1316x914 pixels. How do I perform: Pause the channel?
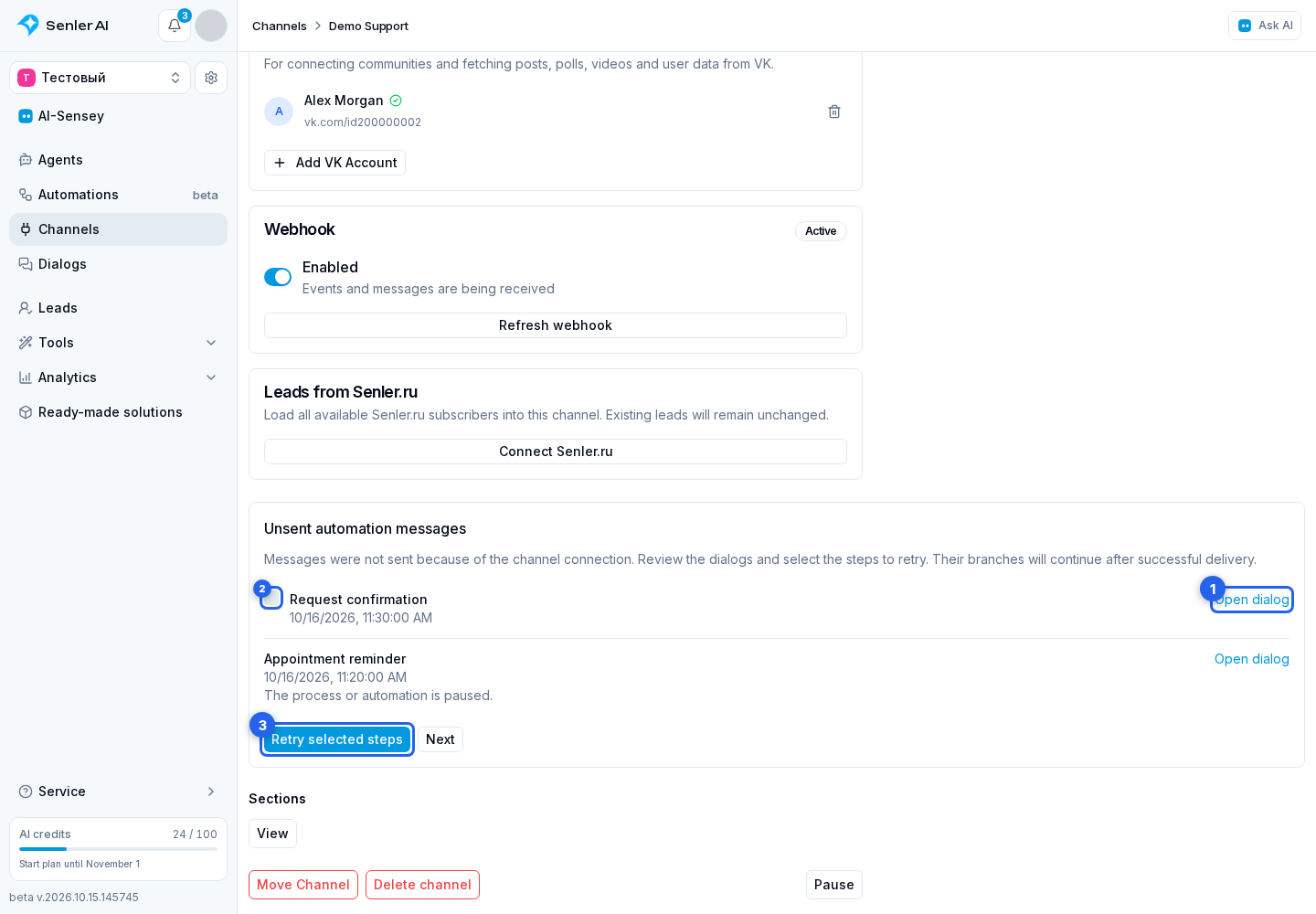pyautogui.click(x=834, y=885)
